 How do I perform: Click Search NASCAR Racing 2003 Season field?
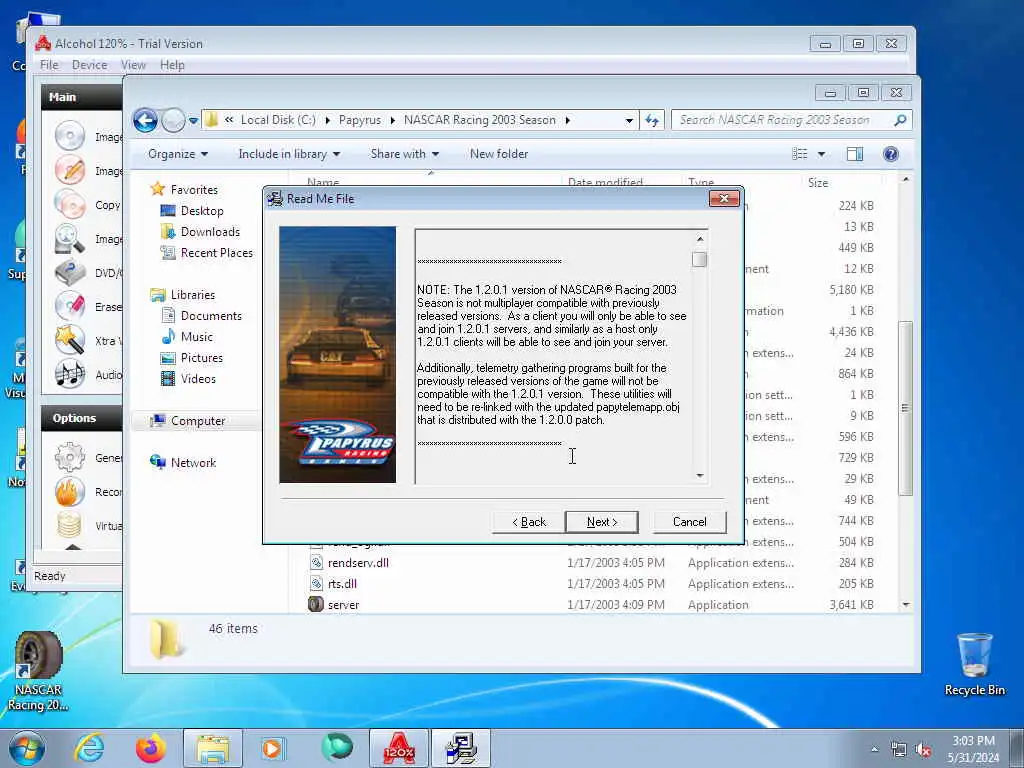[784, 120]
